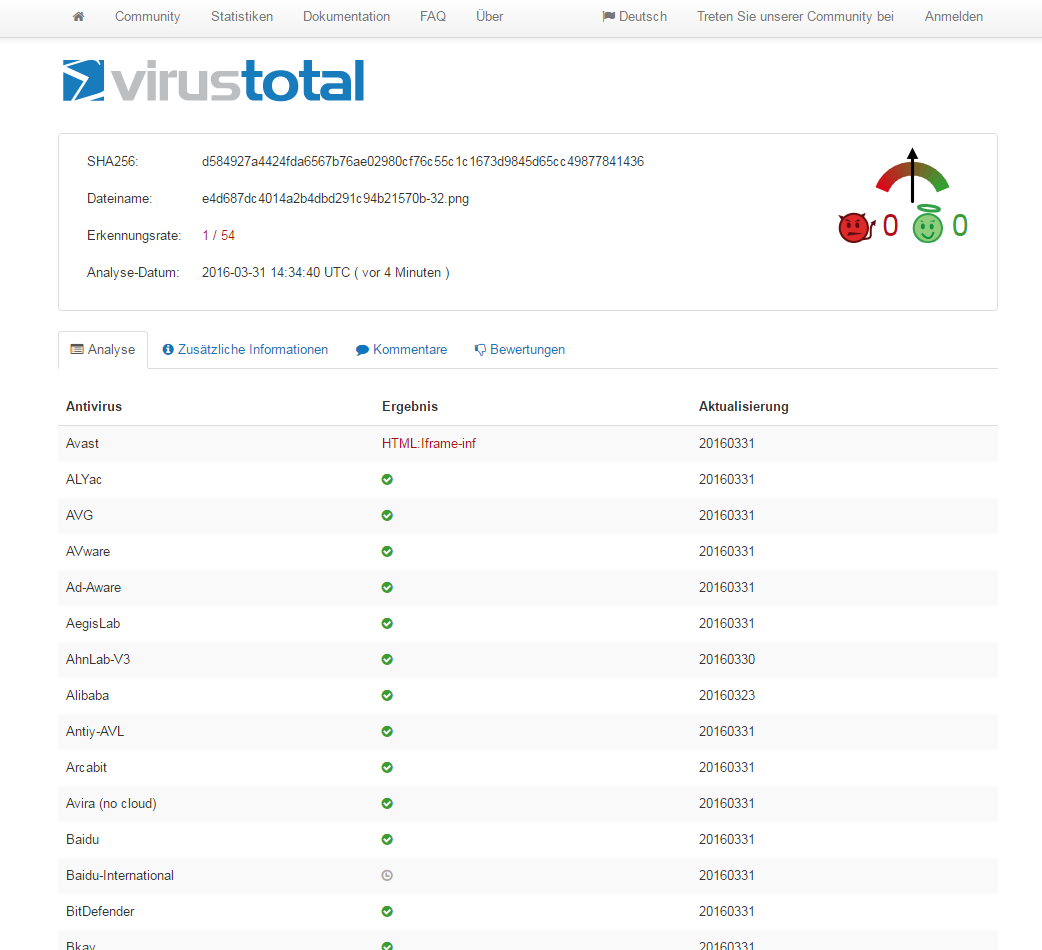This screenshot has height=950, width=1042.
Task: Switch to the Kommentare tab
Action: (401, 350)
